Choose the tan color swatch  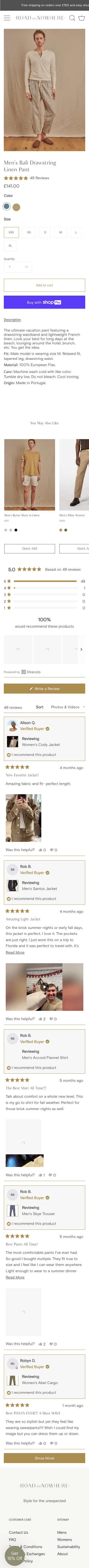(16, 207)
